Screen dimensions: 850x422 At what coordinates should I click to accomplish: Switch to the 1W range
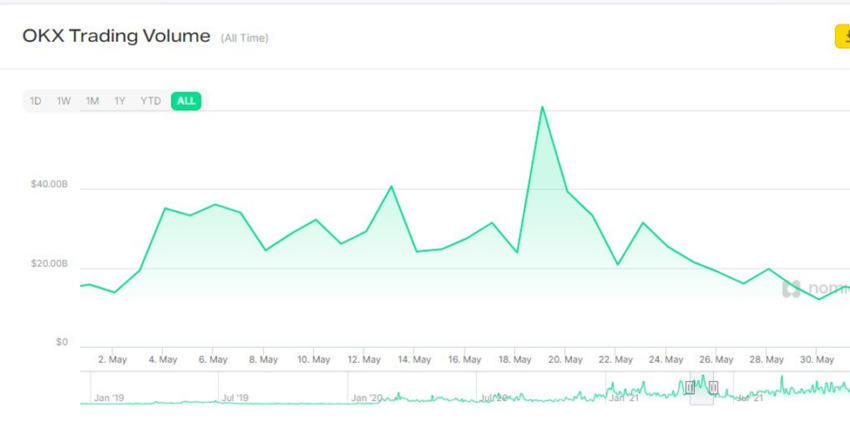pos(64,101)
